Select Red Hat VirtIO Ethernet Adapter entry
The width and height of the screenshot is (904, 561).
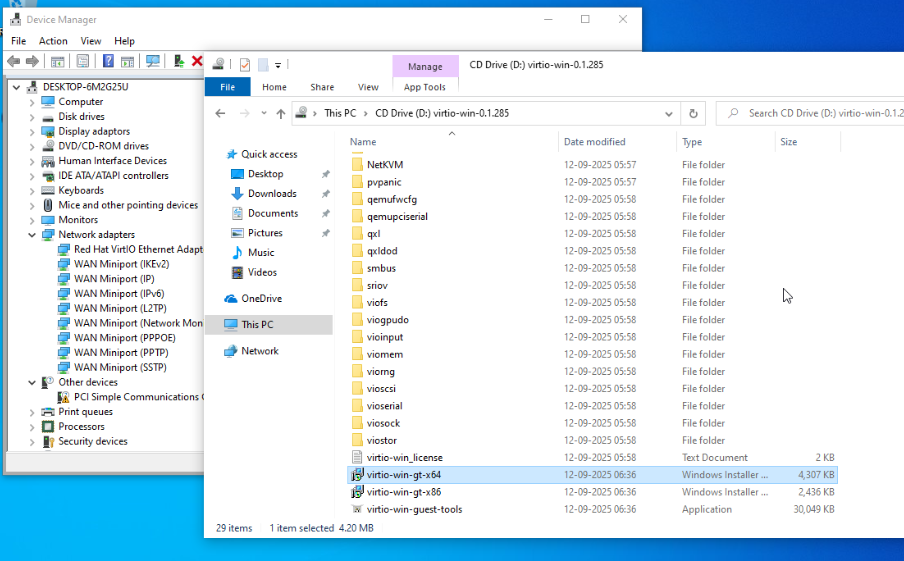pyautogui.click(x=138, y=249)
